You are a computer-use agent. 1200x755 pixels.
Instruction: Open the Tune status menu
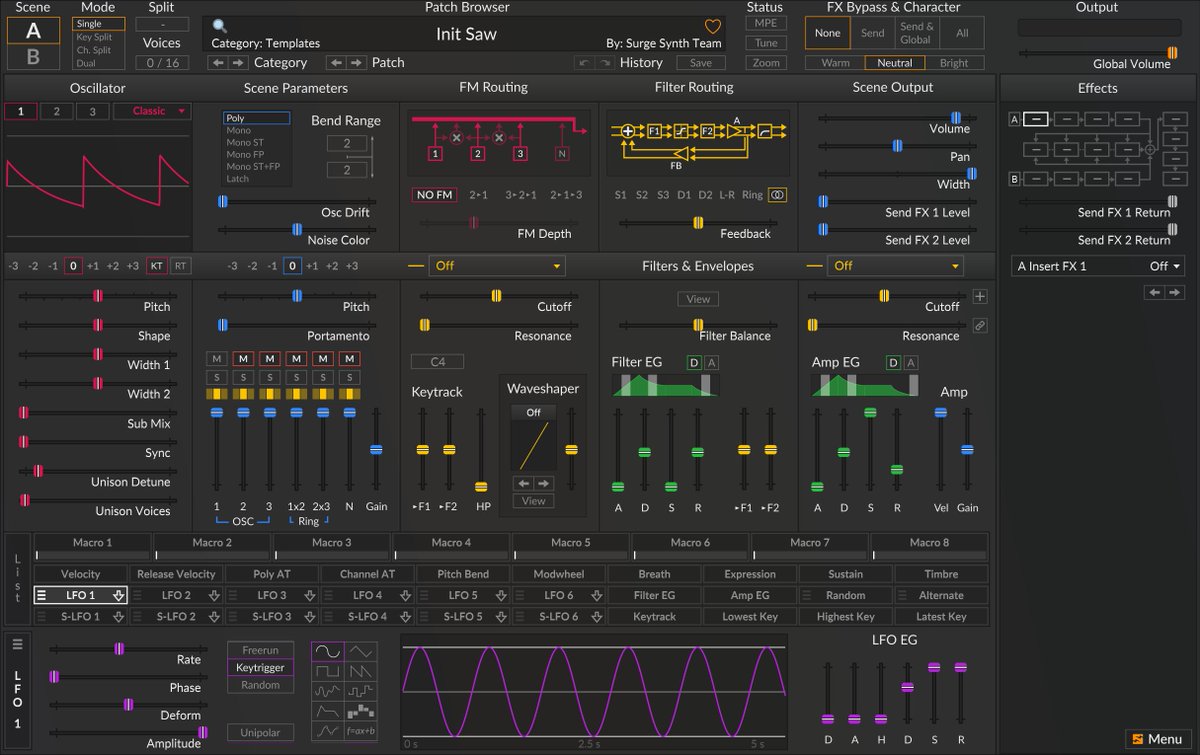point(765,43)
